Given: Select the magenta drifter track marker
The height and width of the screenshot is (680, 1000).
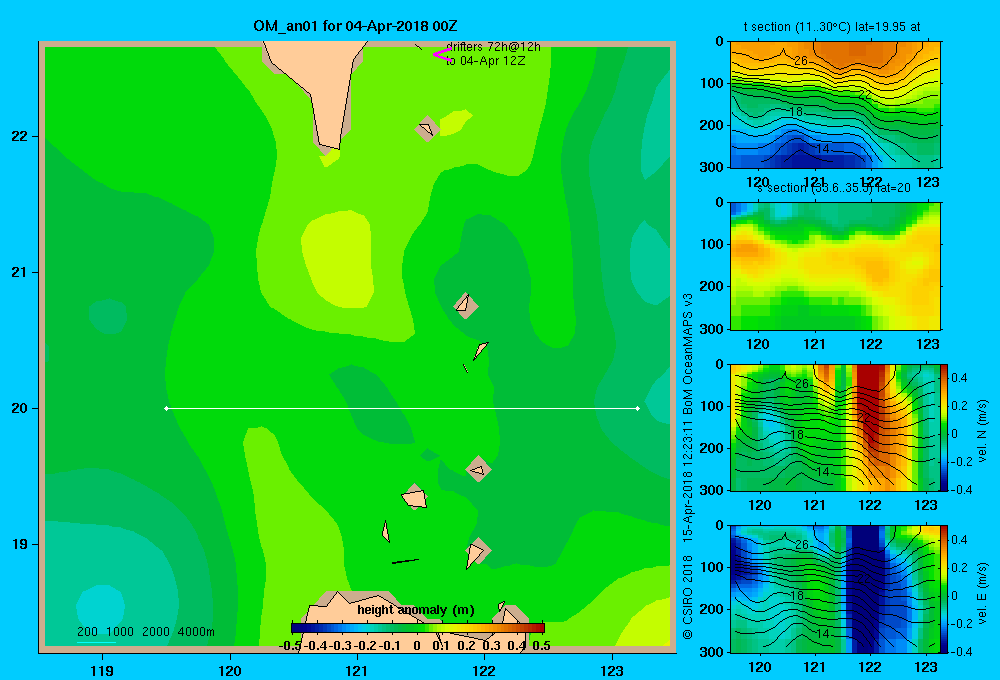Looking at the screenshot, I should click(x=442, y=55).
